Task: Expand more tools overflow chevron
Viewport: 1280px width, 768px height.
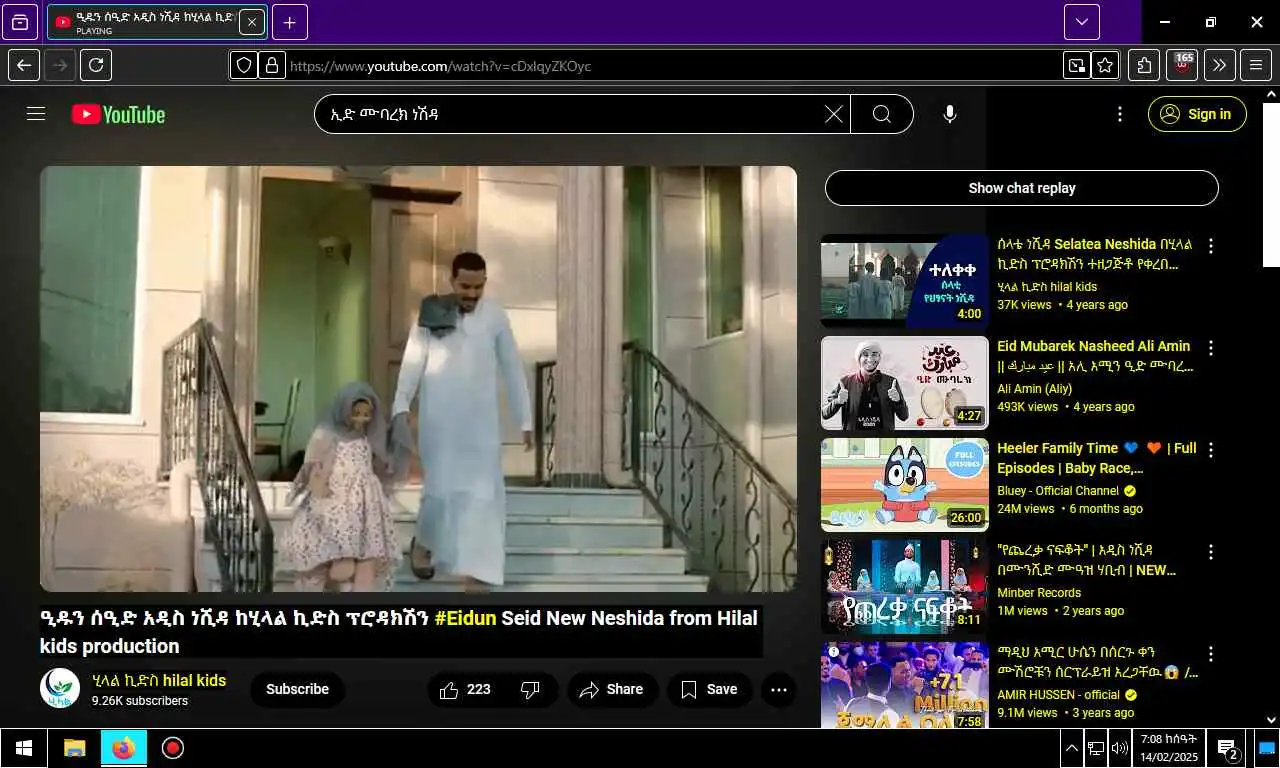Action: [x=1219, y=66]
